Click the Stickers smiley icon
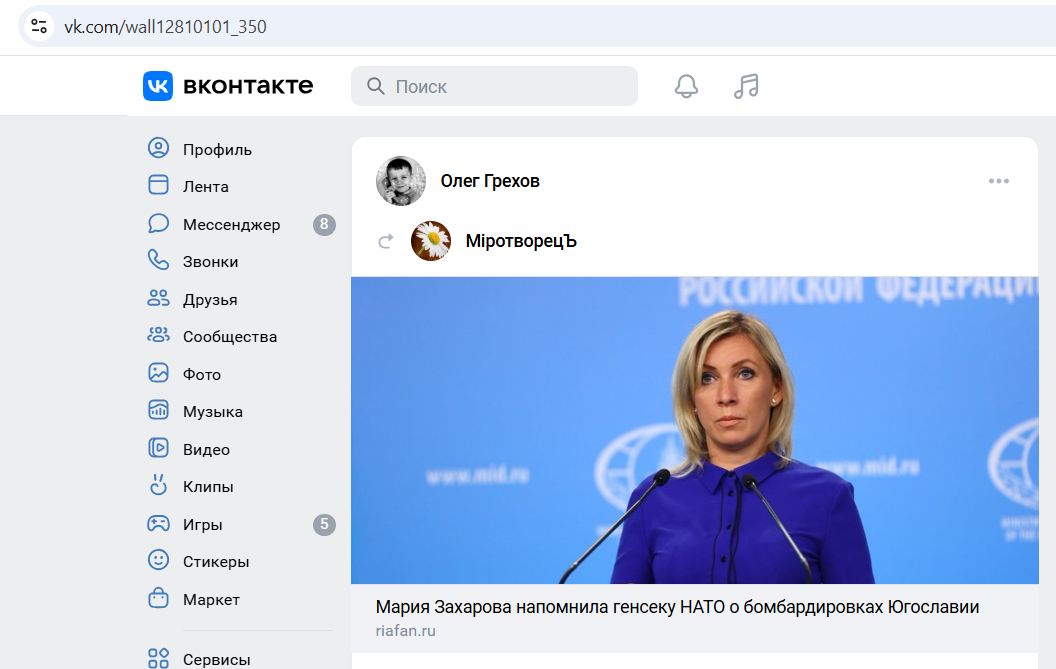This screenshot has height=669, width=1056. (x=158, y=561)
